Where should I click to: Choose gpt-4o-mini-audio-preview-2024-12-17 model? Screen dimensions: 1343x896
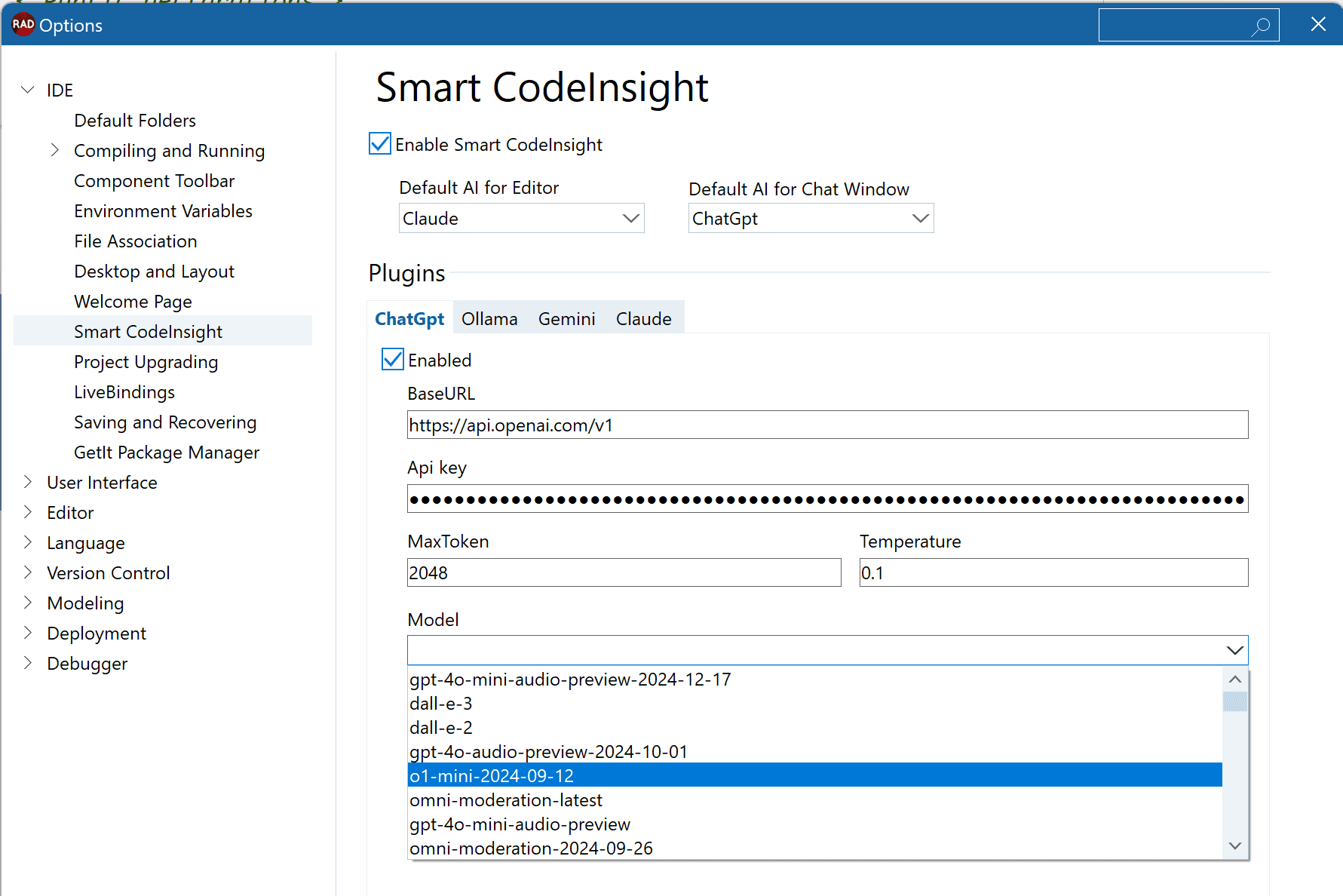pyautogui.click(x=814, y=680)
